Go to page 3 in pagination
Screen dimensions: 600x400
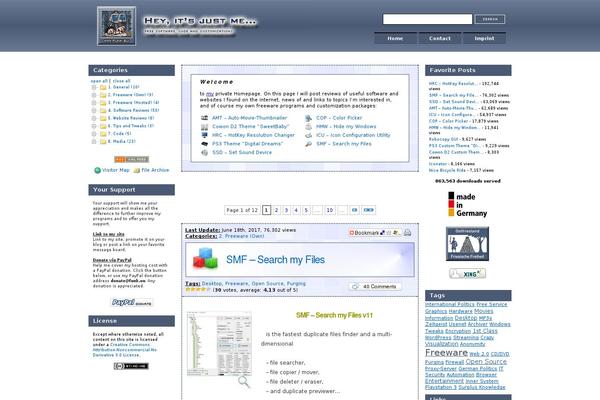coord(286,210)
